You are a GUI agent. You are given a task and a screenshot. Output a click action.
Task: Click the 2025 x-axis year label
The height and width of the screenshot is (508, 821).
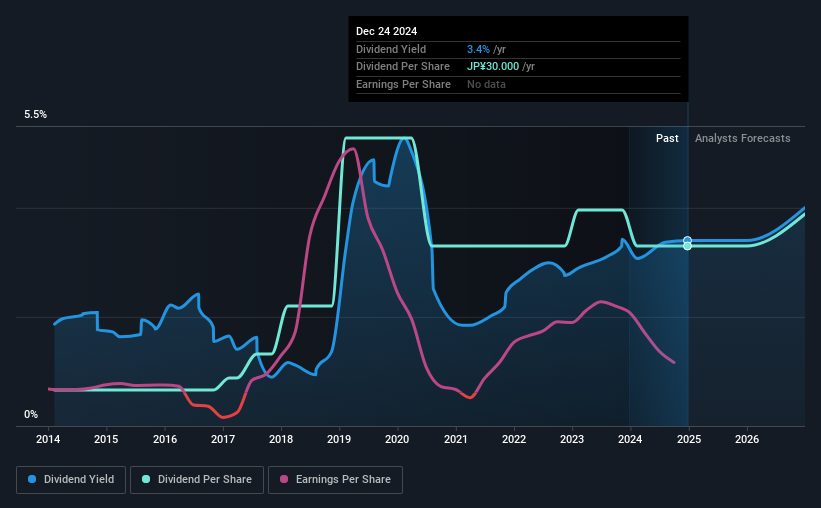(689, 439)
